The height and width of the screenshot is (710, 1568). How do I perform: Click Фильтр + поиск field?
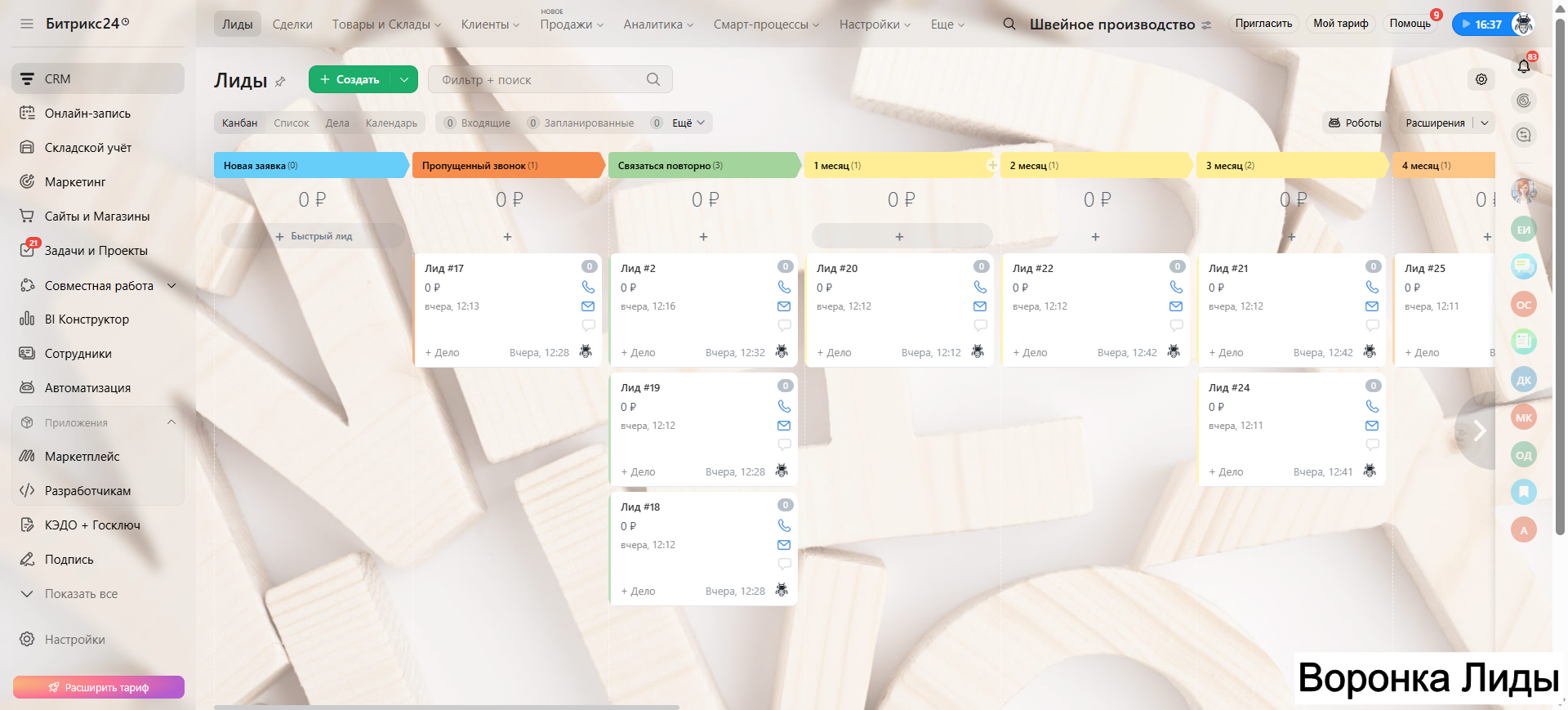[x=550, y=79]
